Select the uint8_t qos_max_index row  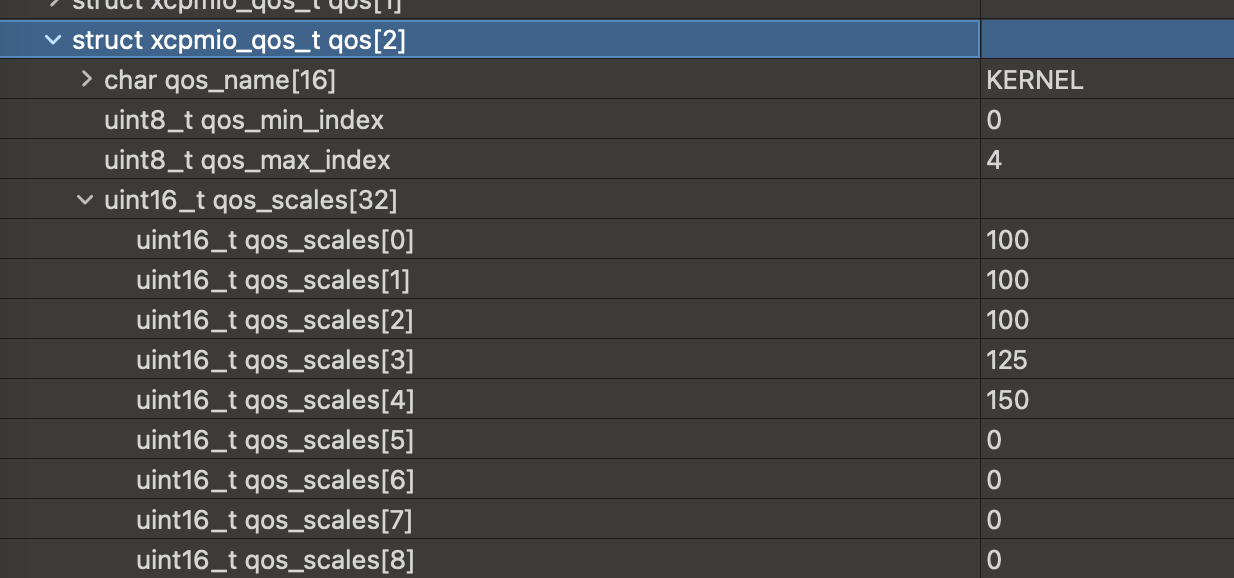tap(247, 160)
